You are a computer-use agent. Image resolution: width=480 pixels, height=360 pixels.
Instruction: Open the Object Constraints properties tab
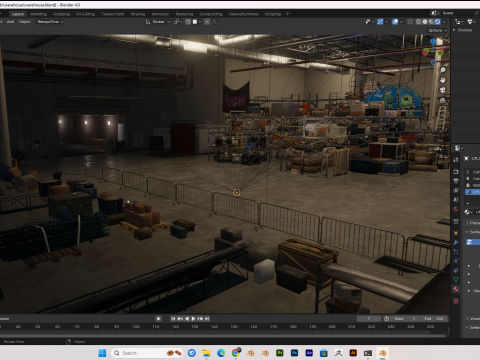tap(456, 270)
